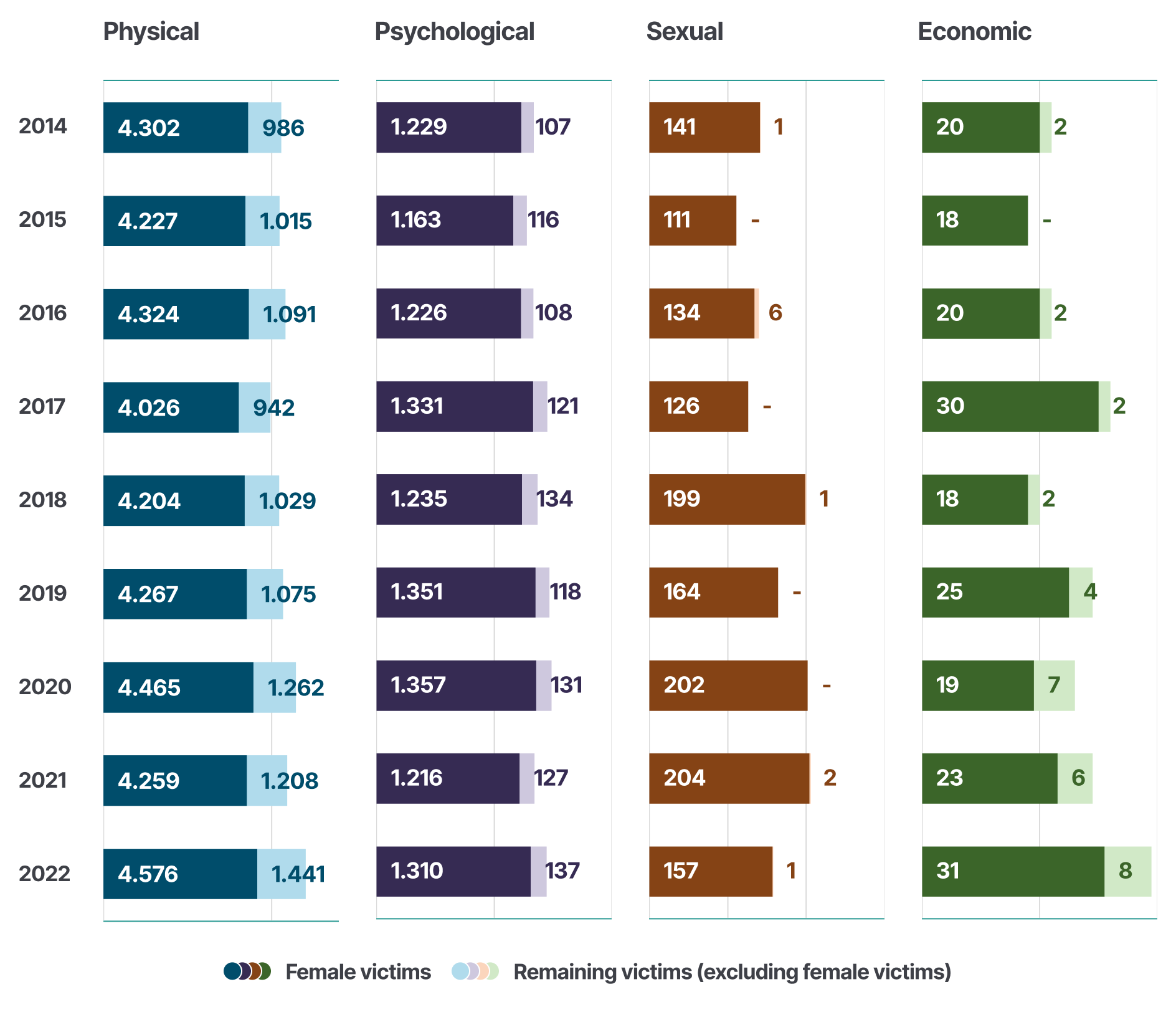The height and width of the screenshot is (1012, 1176).
Task: Click the 2020 Sexual bar showing 202
Action: (728, 685)
